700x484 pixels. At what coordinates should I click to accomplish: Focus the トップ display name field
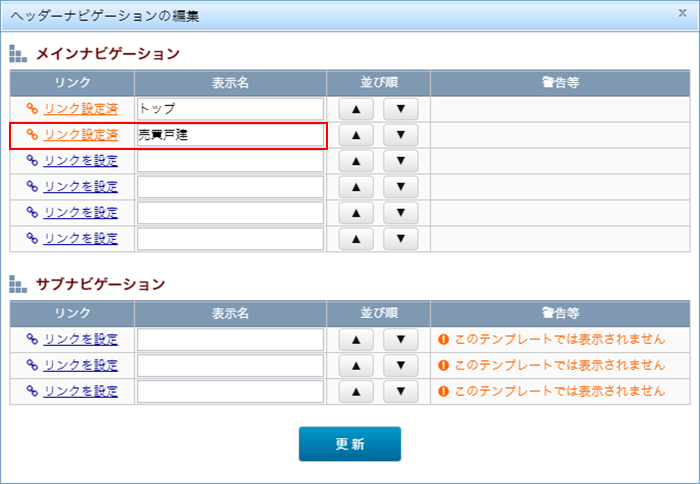pos(230,108)
